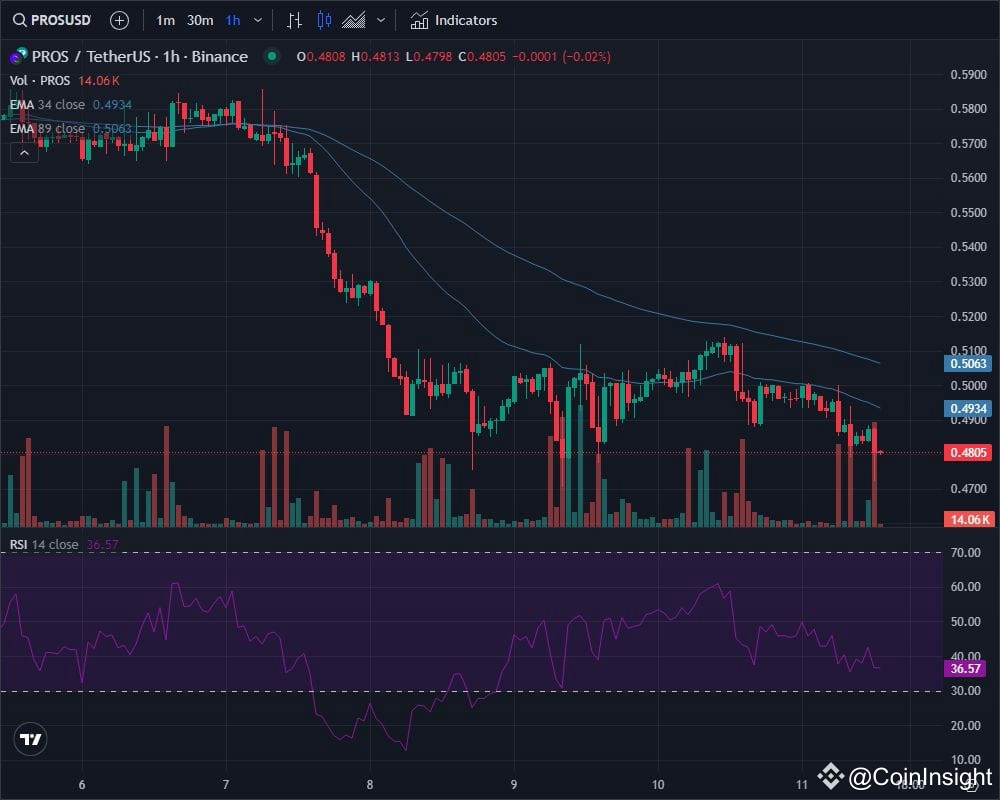Click the Binance pair icon next to PROS
This screenshot has width=1000, height=800.
[x=16, y=57]
